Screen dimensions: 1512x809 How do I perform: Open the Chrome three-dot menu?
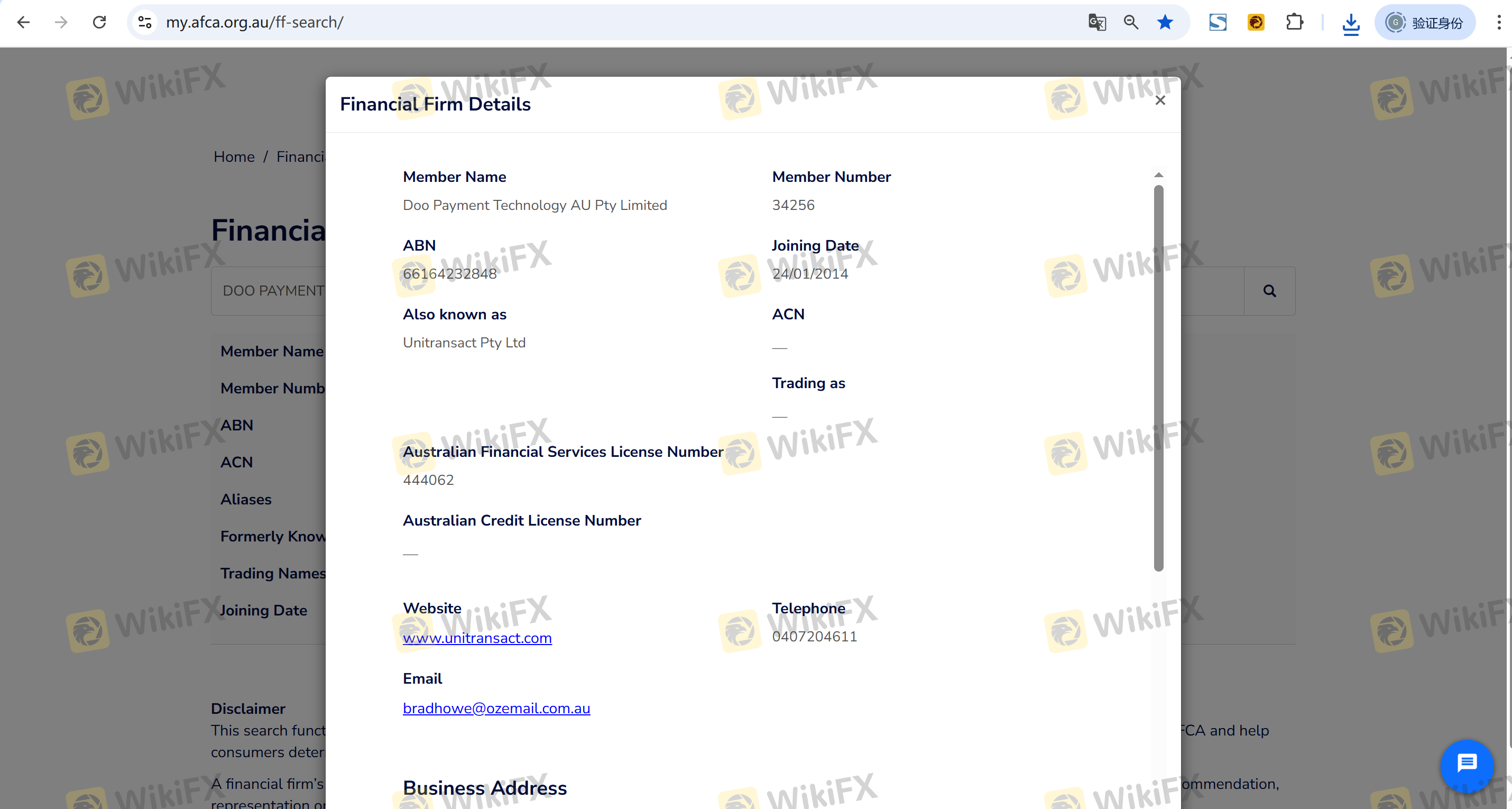1498,22
